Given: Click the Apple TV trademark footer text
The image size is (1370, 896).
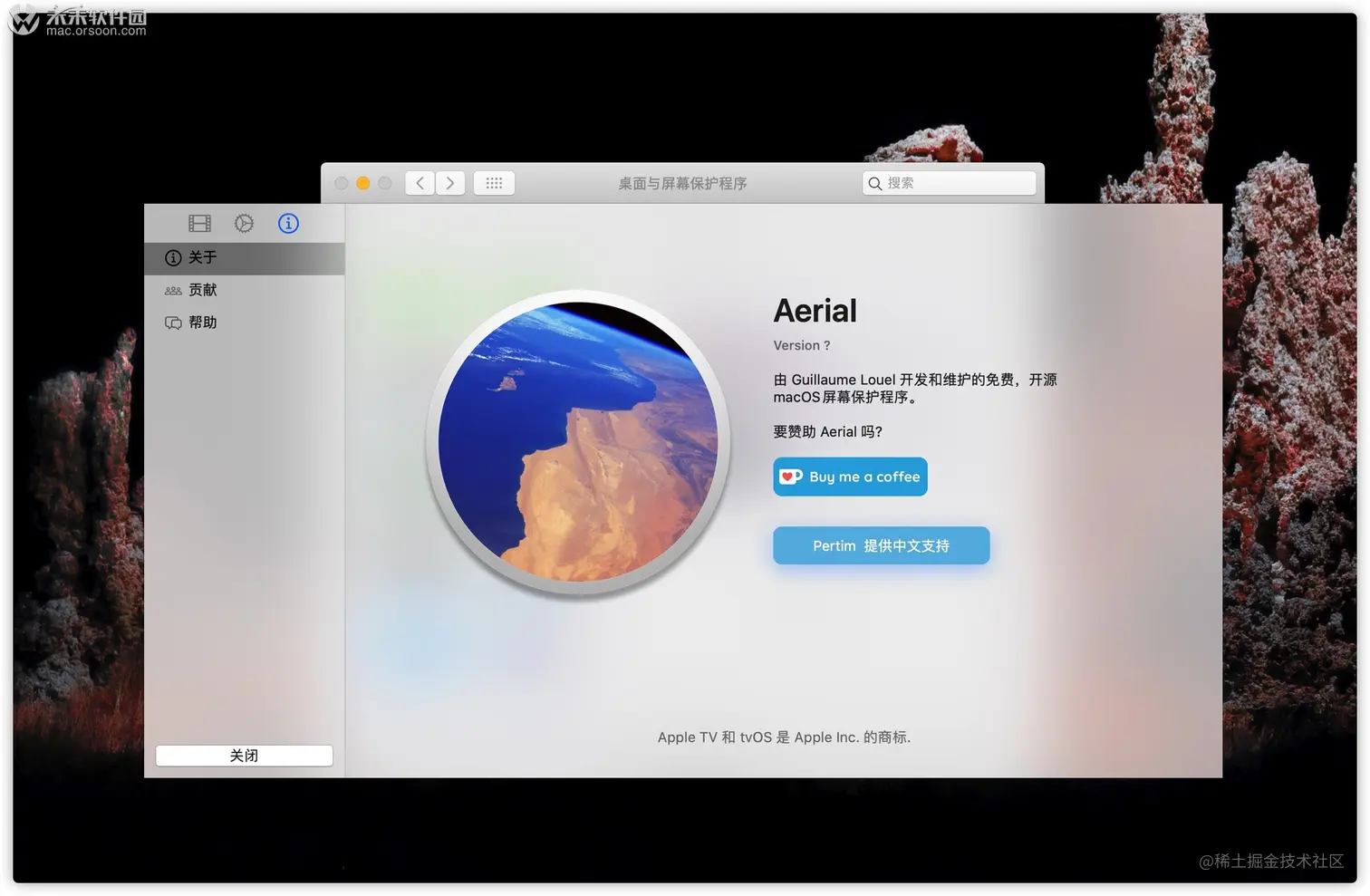Looking at the screenshot, I should coord(784,737).
